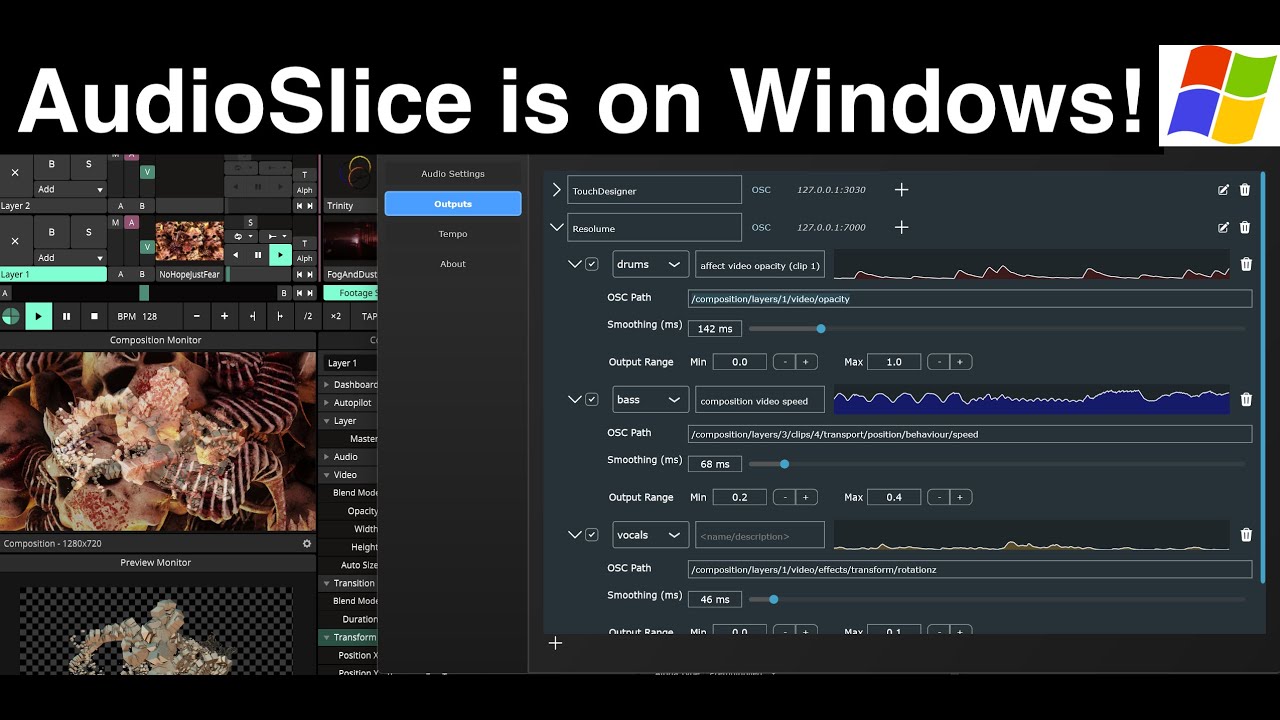Play the Layer 1 clip backwards
Screen dimensions: 1280x720
coord(236,255)
